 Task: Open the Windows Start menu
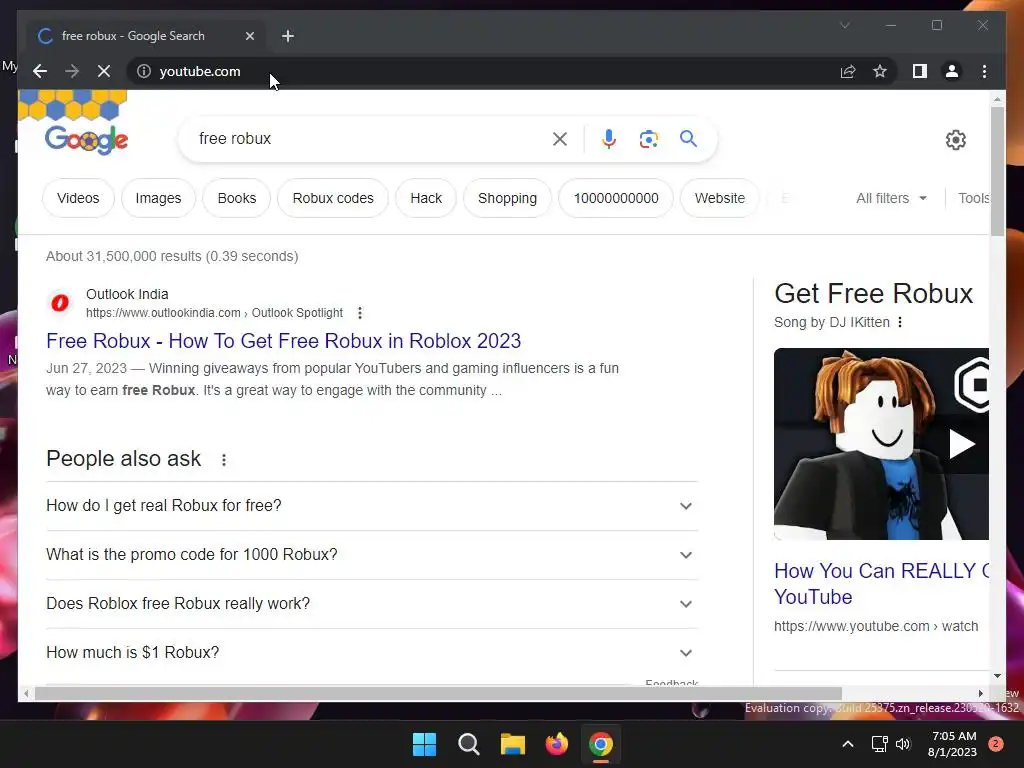pyautogui.click(x=424, y=744)
